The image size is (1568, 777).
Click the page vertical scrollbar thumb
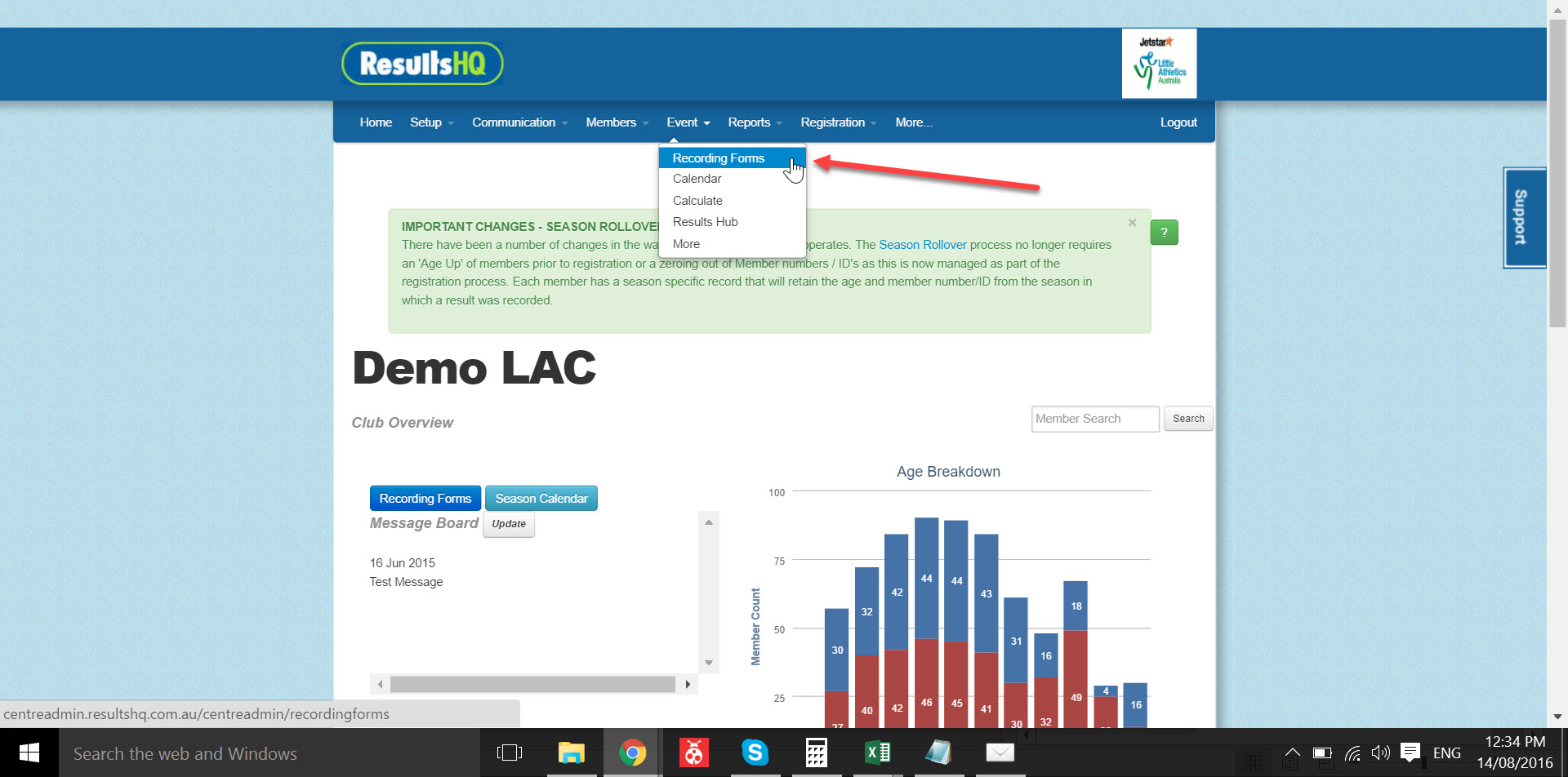[1557, 171]
